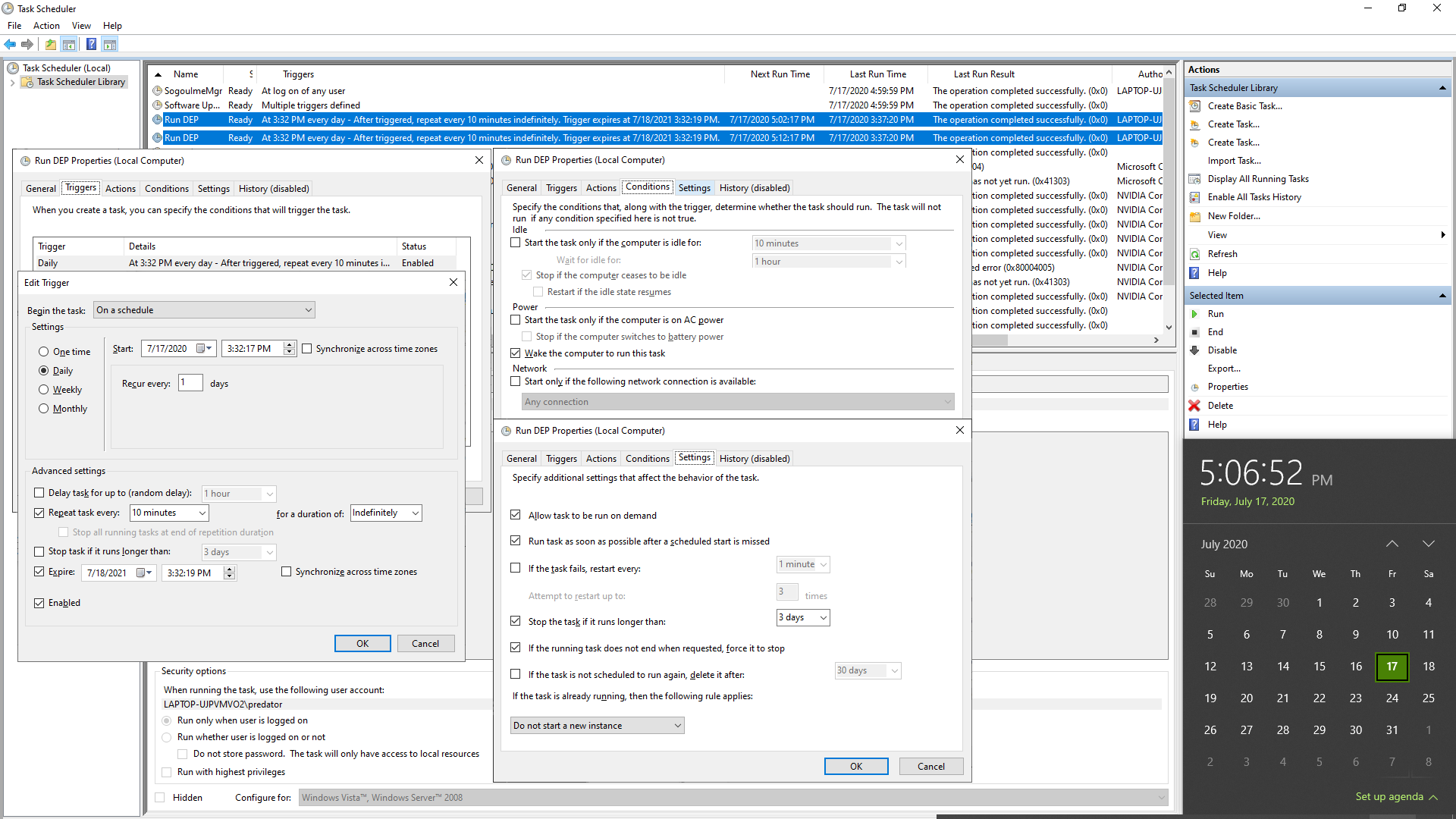
Task: Collapse the Task Scheduler Library actions section
Action: click(x=1442, y=88)
